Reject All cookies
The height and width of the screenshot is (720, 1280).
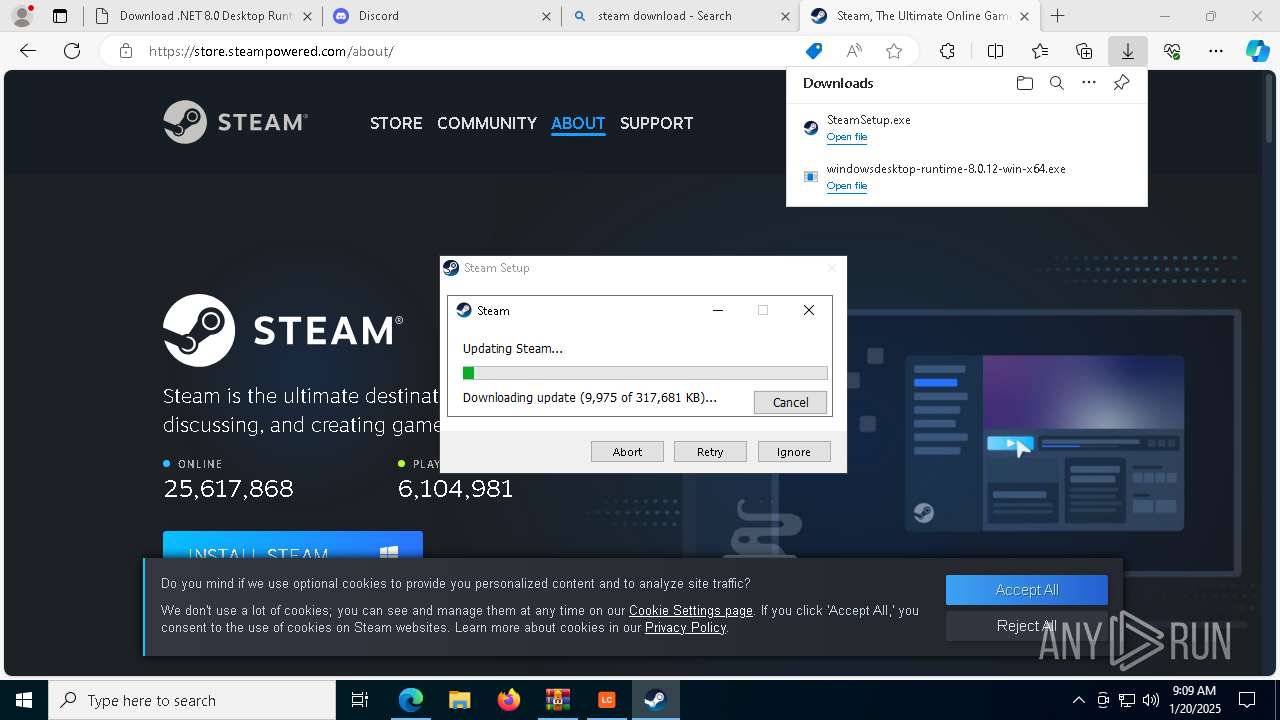[x=1027, y=626]
